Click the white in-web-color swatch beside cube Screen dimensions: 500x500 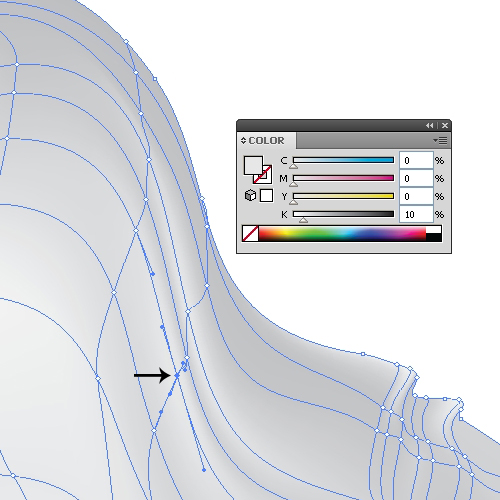[x=266, y=195]
